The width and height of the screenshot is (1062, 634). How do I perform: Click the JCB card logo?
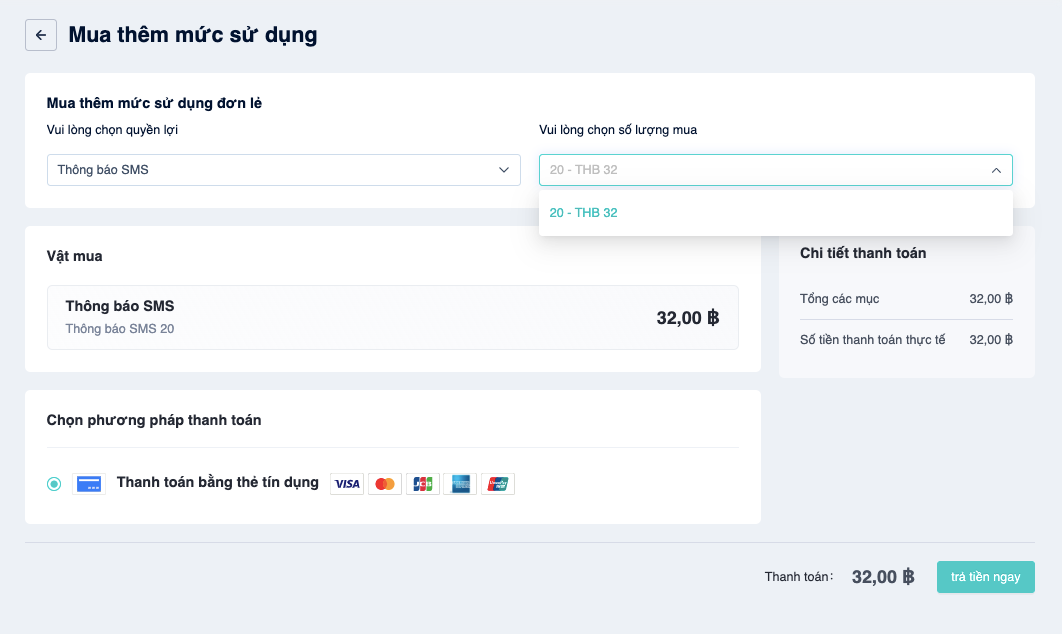(x=423, y=484)
